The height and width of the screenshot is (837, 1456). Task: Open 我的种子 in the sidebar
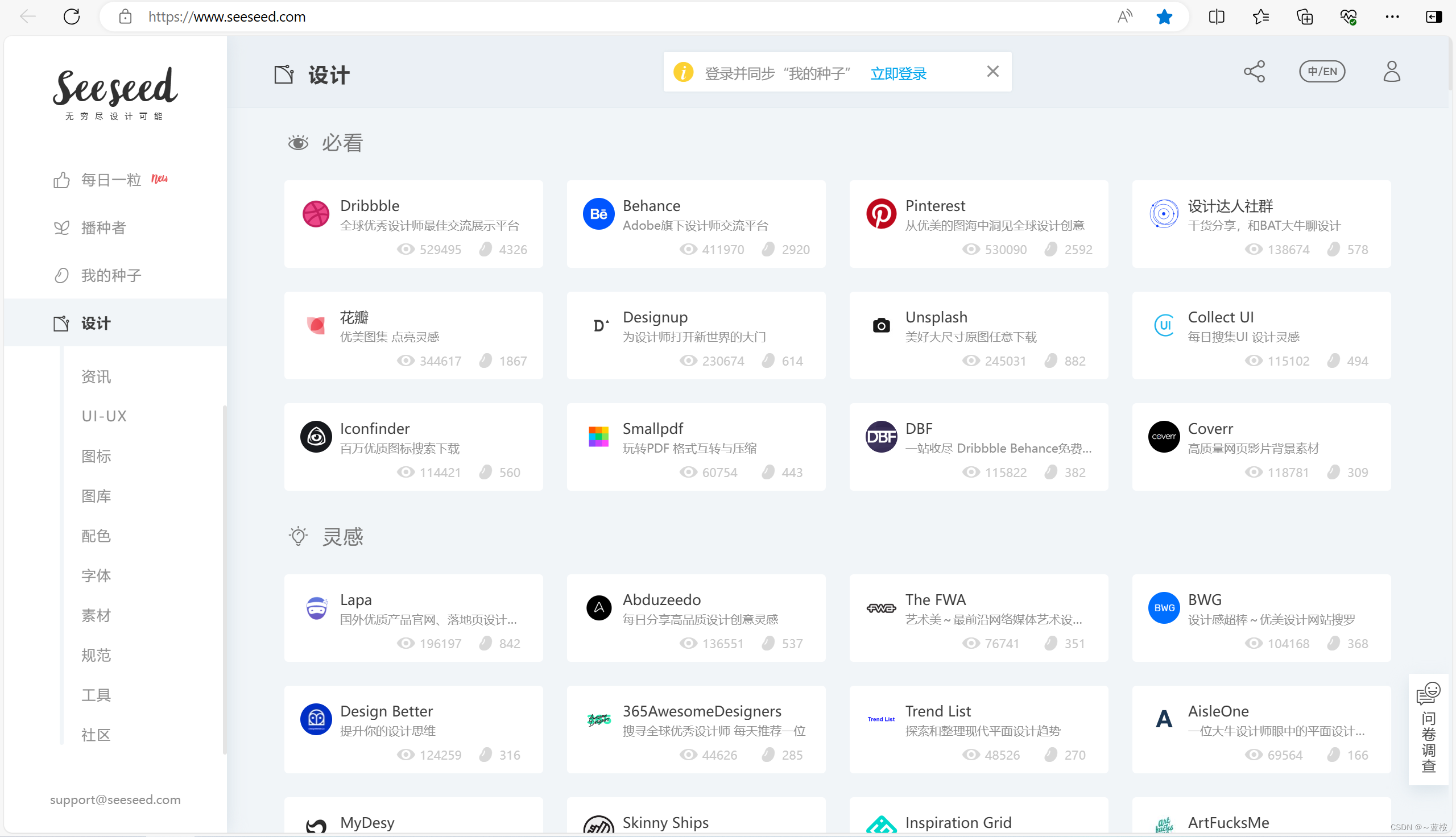[x=97, y=275]
